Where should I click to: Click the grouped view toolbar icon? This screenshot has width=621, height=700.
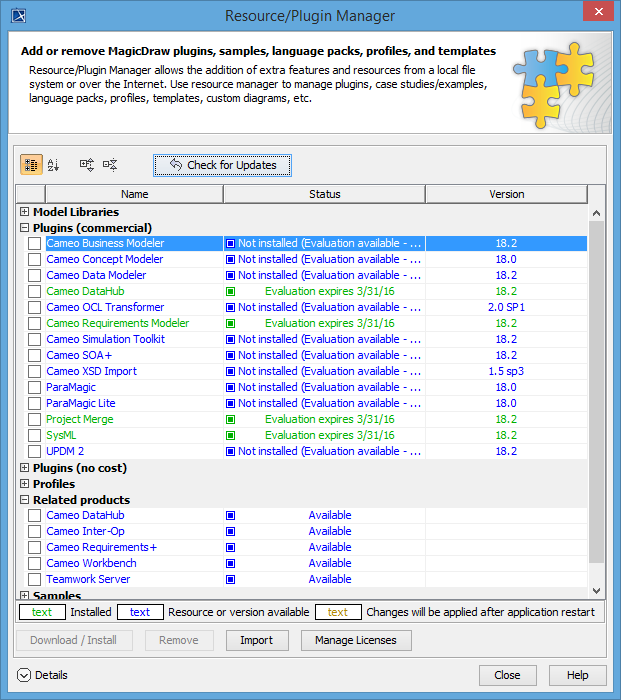coord(31,165)
